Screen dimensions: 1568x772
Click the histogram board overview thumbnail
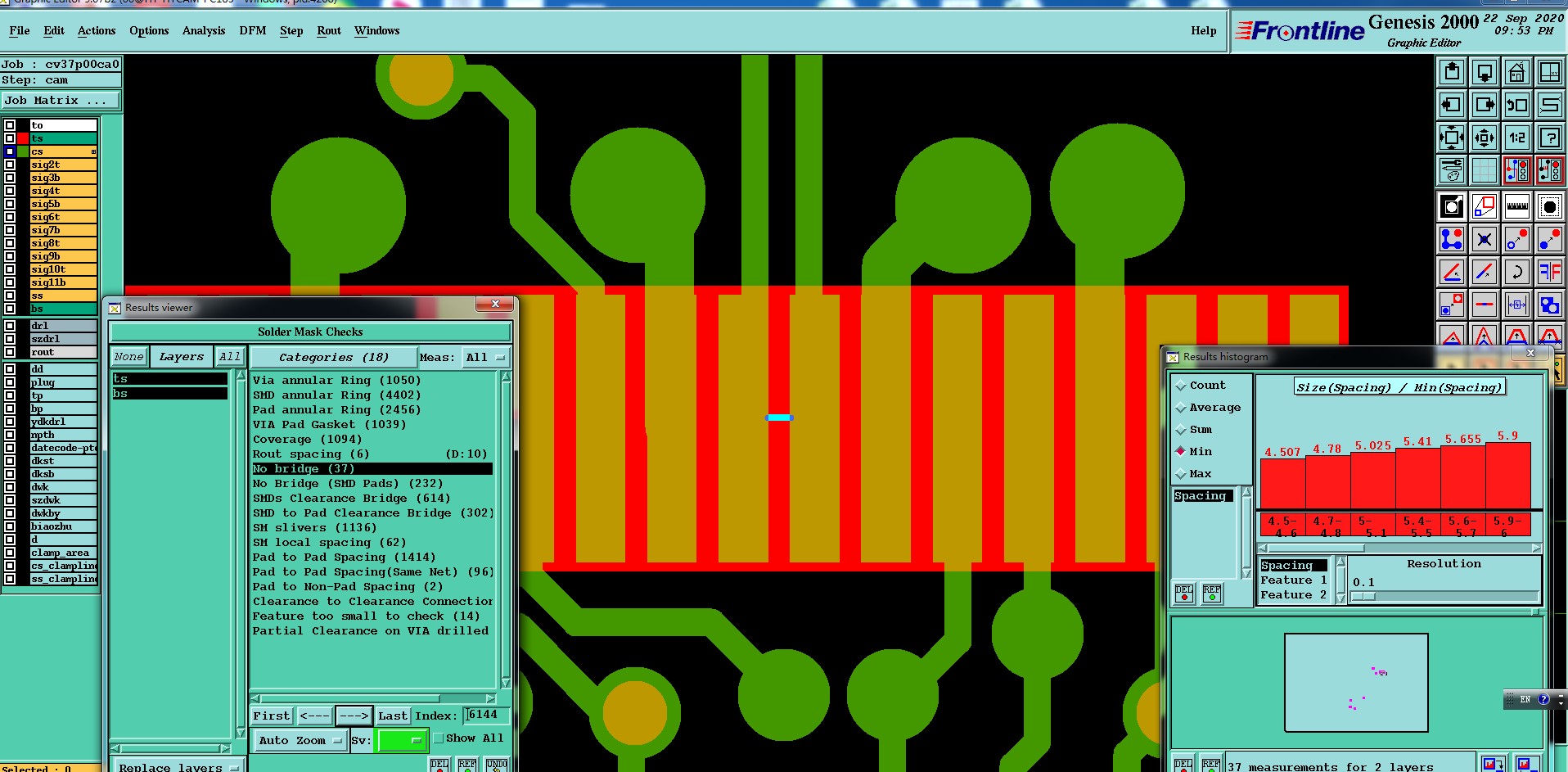tap(1356, 683)
